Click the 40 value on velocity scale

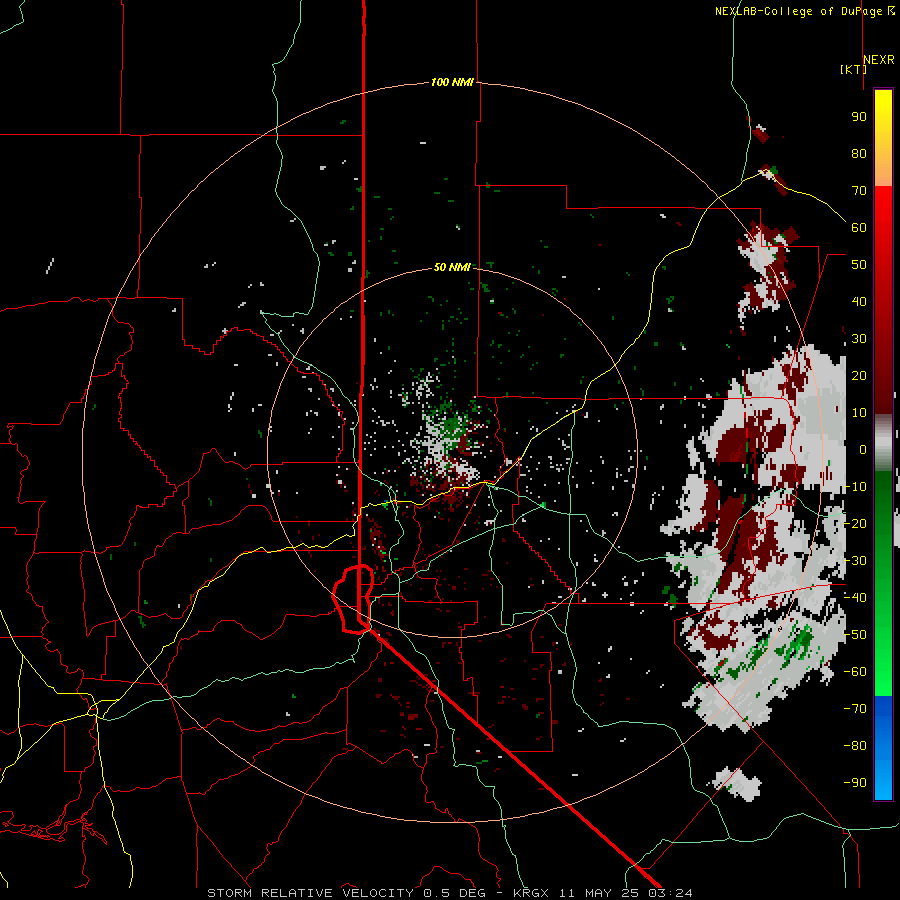[859, 301]
